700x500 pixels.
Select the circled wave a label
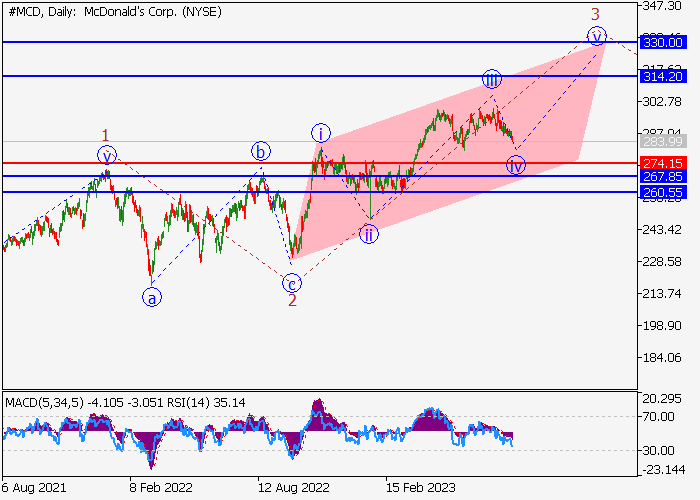click(152, 297)
